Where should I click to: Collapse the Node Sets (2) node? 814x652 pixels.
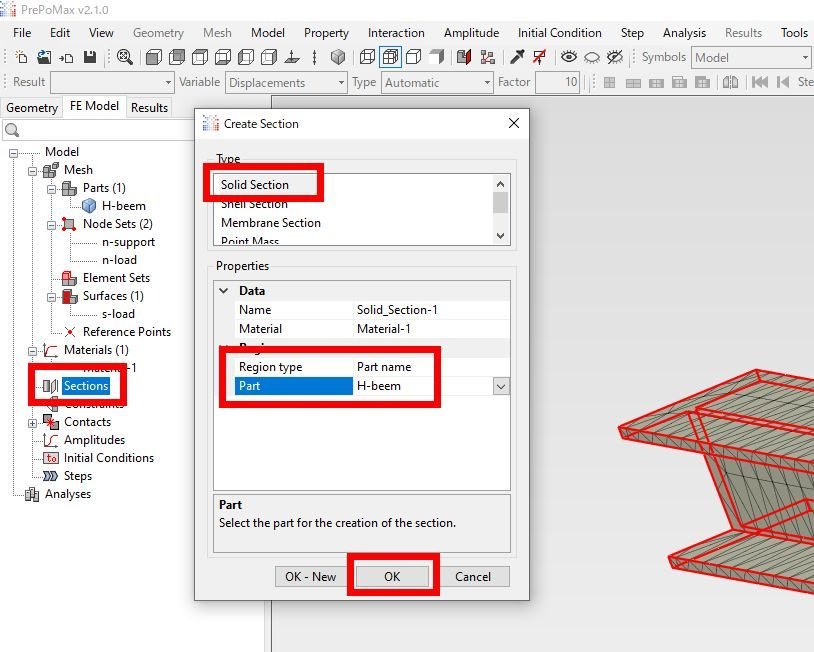[51, 225]
